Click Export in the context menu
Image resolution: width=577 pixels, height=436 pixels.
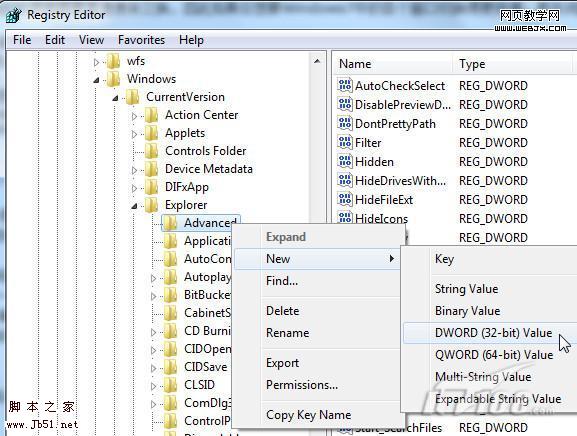282,363
